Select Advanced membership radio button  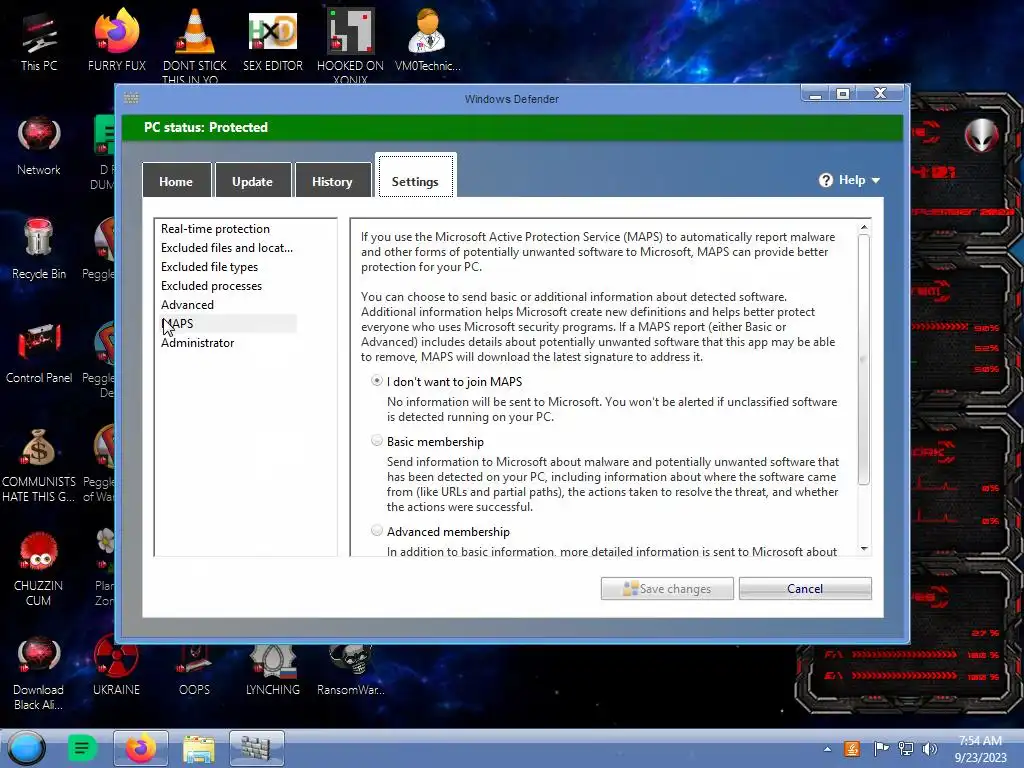point(377,530)
